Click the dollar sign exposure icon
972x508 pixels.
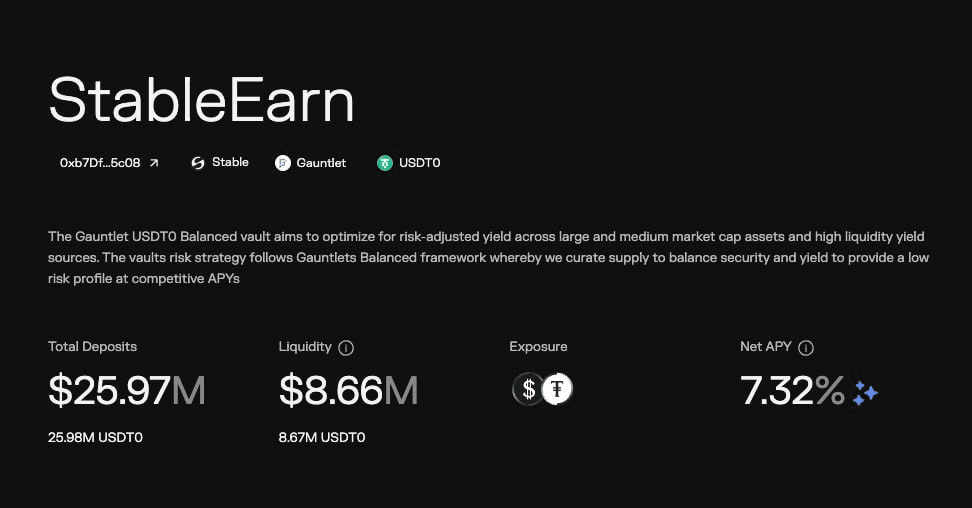[528, 389]
